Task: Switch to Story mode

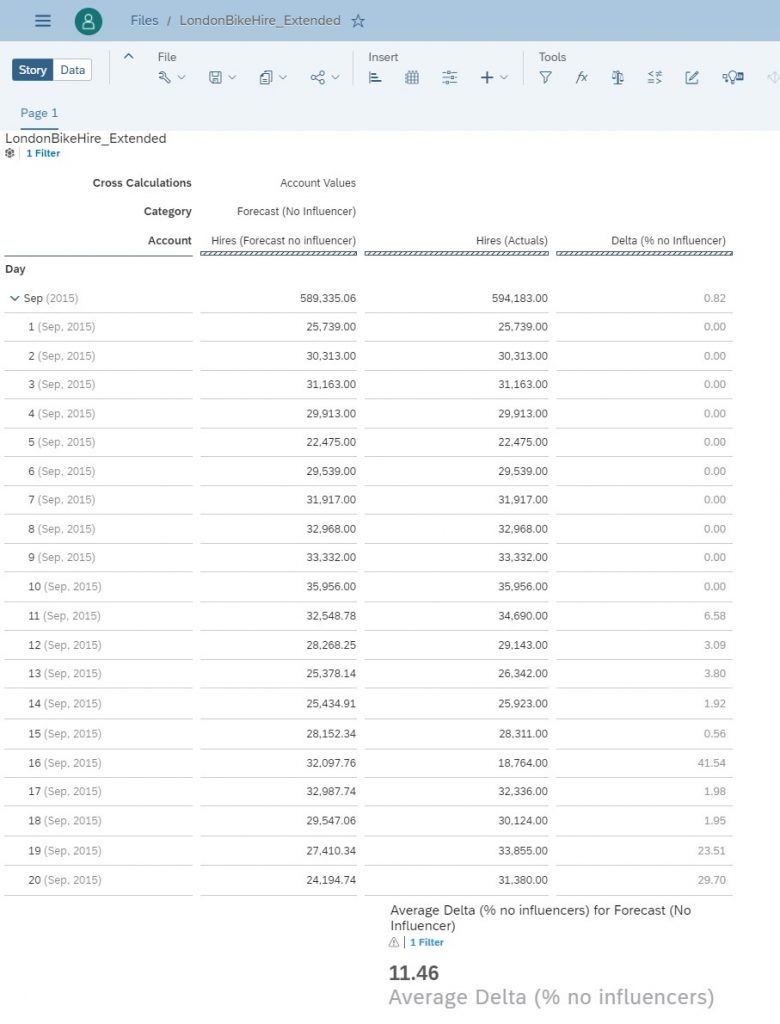Action: click(x=33, y=70)
